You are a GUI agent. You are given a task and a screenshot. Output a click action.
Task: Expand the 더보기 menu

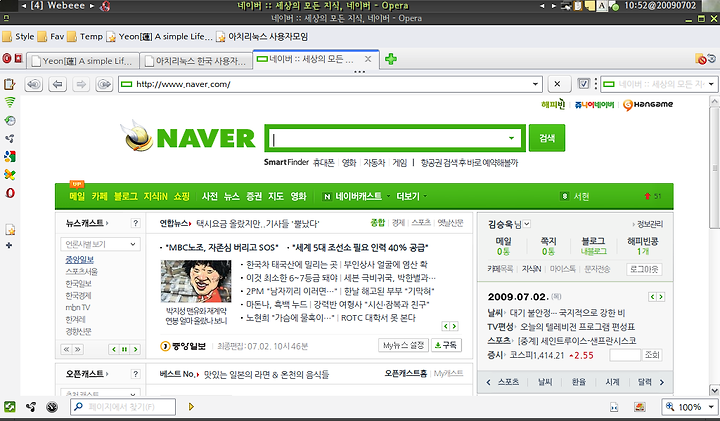411,196
